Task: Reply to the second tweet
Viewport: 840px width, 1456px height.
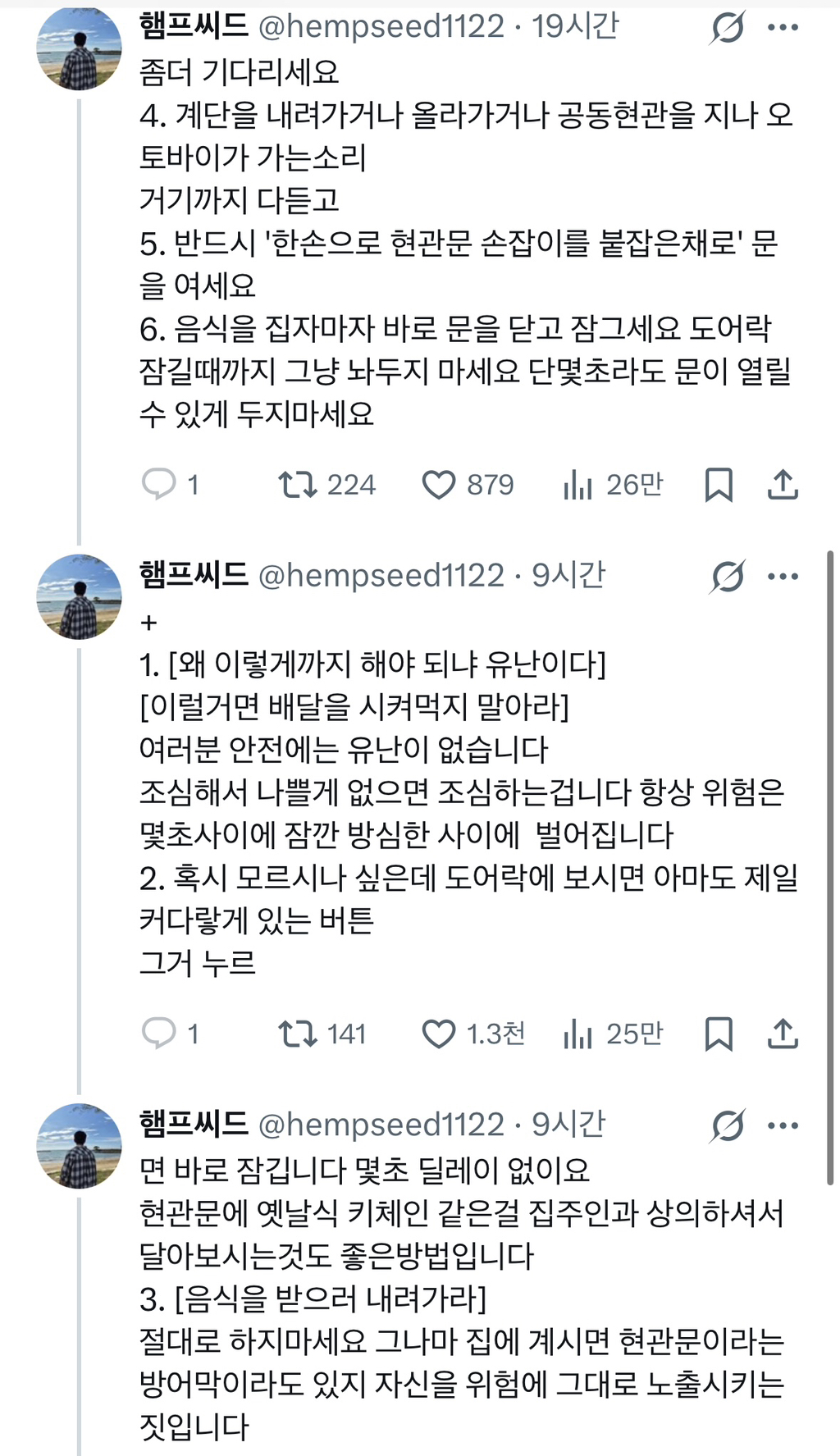Action: (159, 1034)
